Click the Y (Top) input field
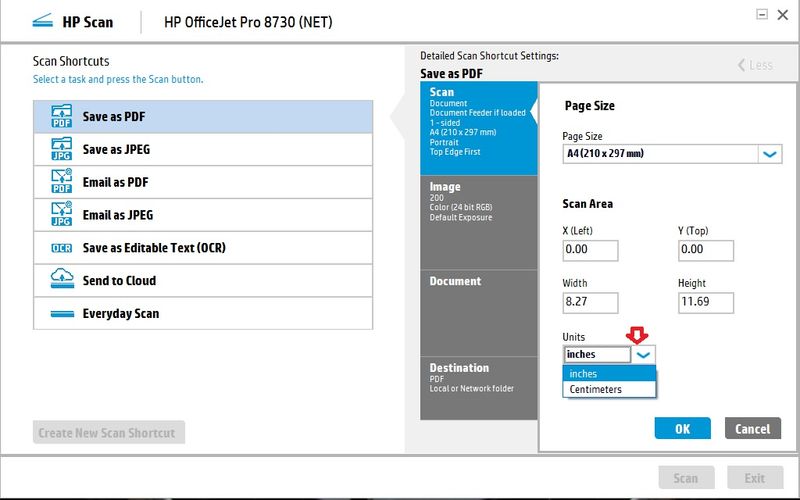This screenshot has height=500, width=800. [x=706, y=250]
